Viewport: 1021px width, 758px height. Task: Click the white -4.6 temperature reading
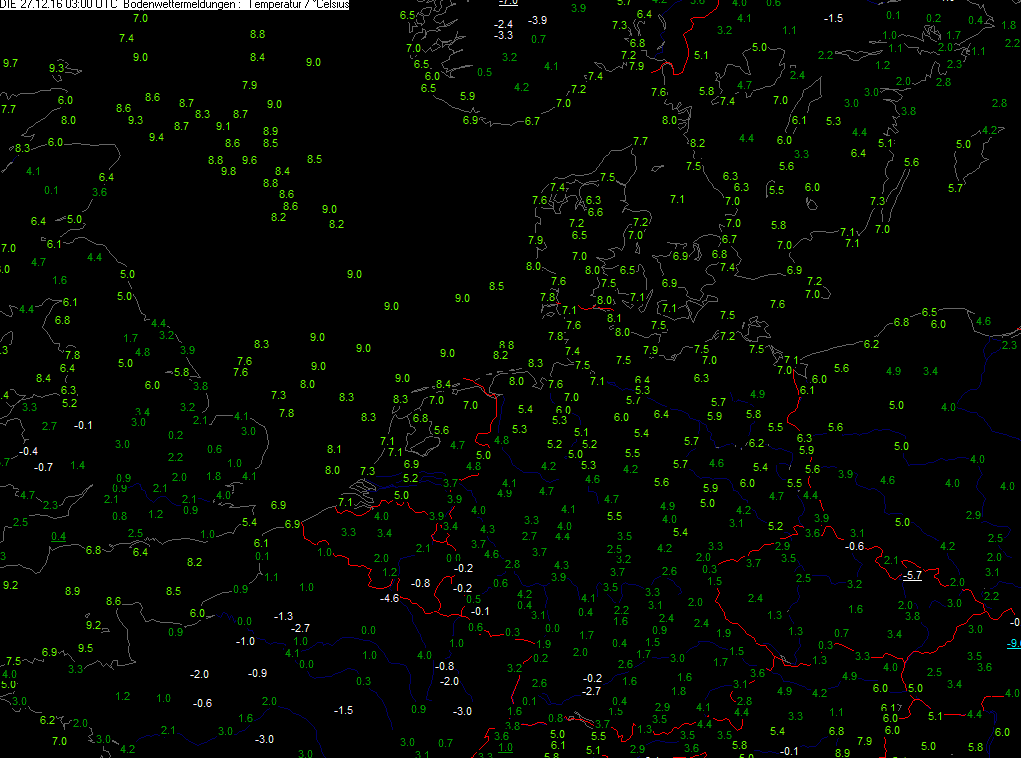[x=389, y=598]
